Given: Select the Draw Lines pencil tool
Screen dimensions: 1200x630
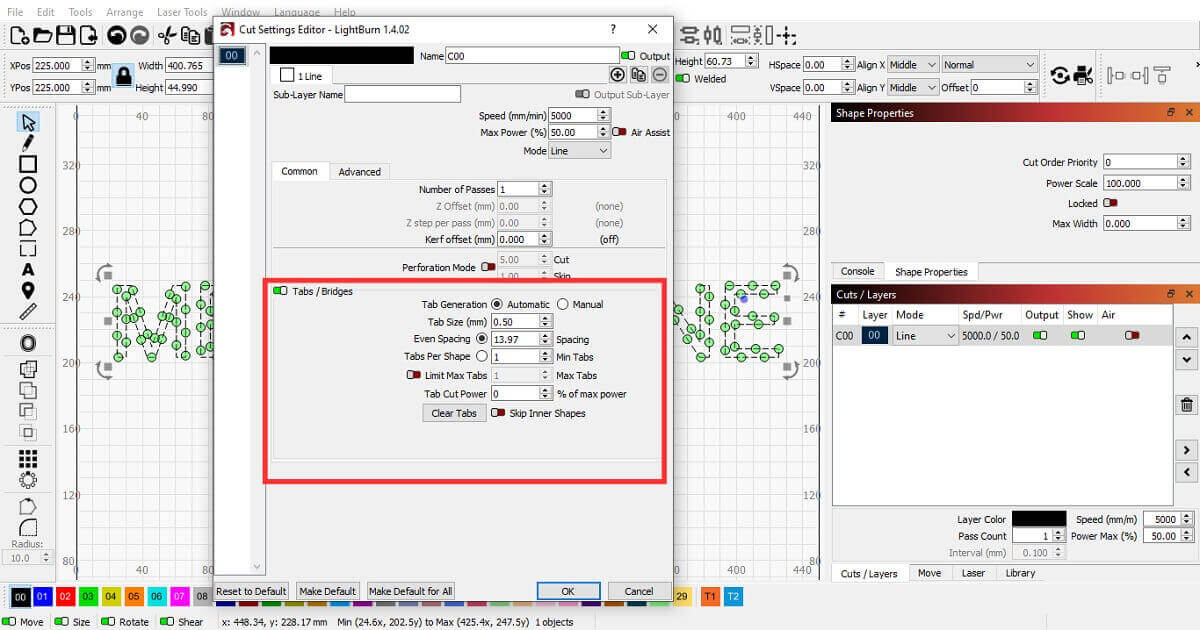Looking at the screenshot, I should 28,143.
